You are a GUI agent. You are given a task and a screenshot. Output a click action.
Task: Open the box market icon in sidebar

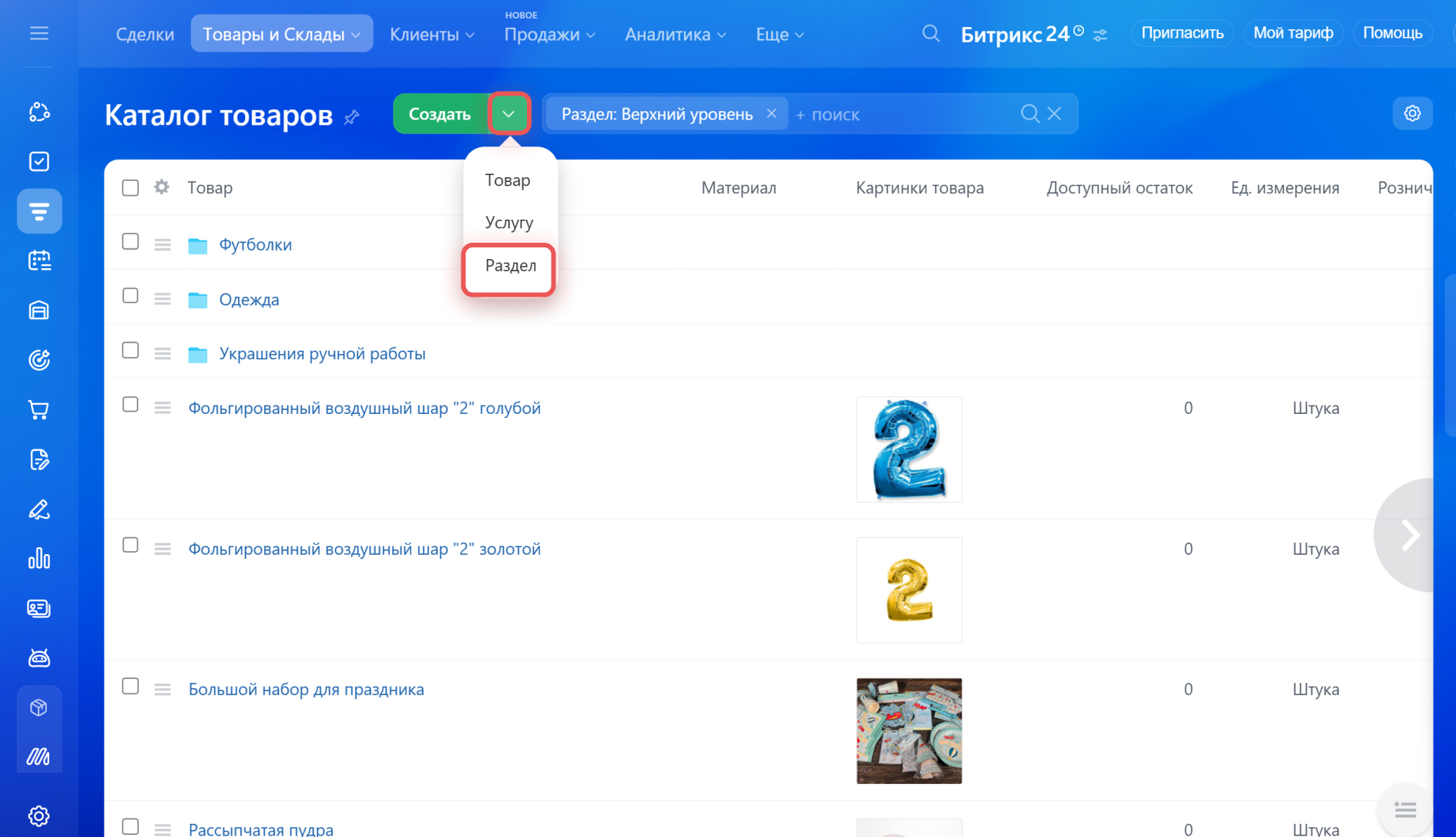click(39, 708)
